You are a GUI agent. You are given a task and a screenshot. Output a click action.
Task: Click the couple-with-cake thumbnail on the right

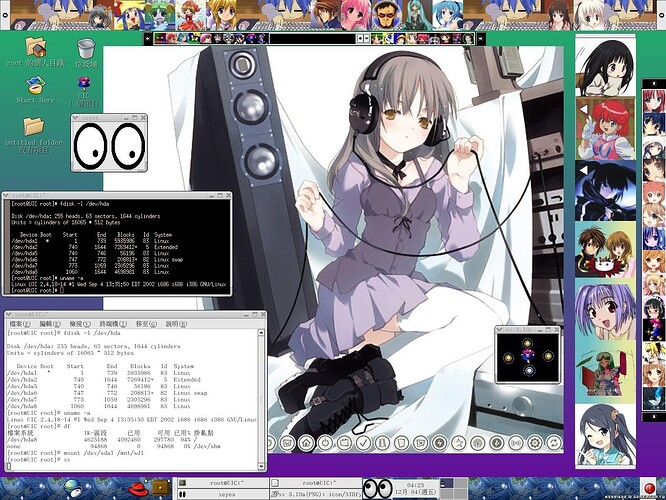[x=606, y=250]
